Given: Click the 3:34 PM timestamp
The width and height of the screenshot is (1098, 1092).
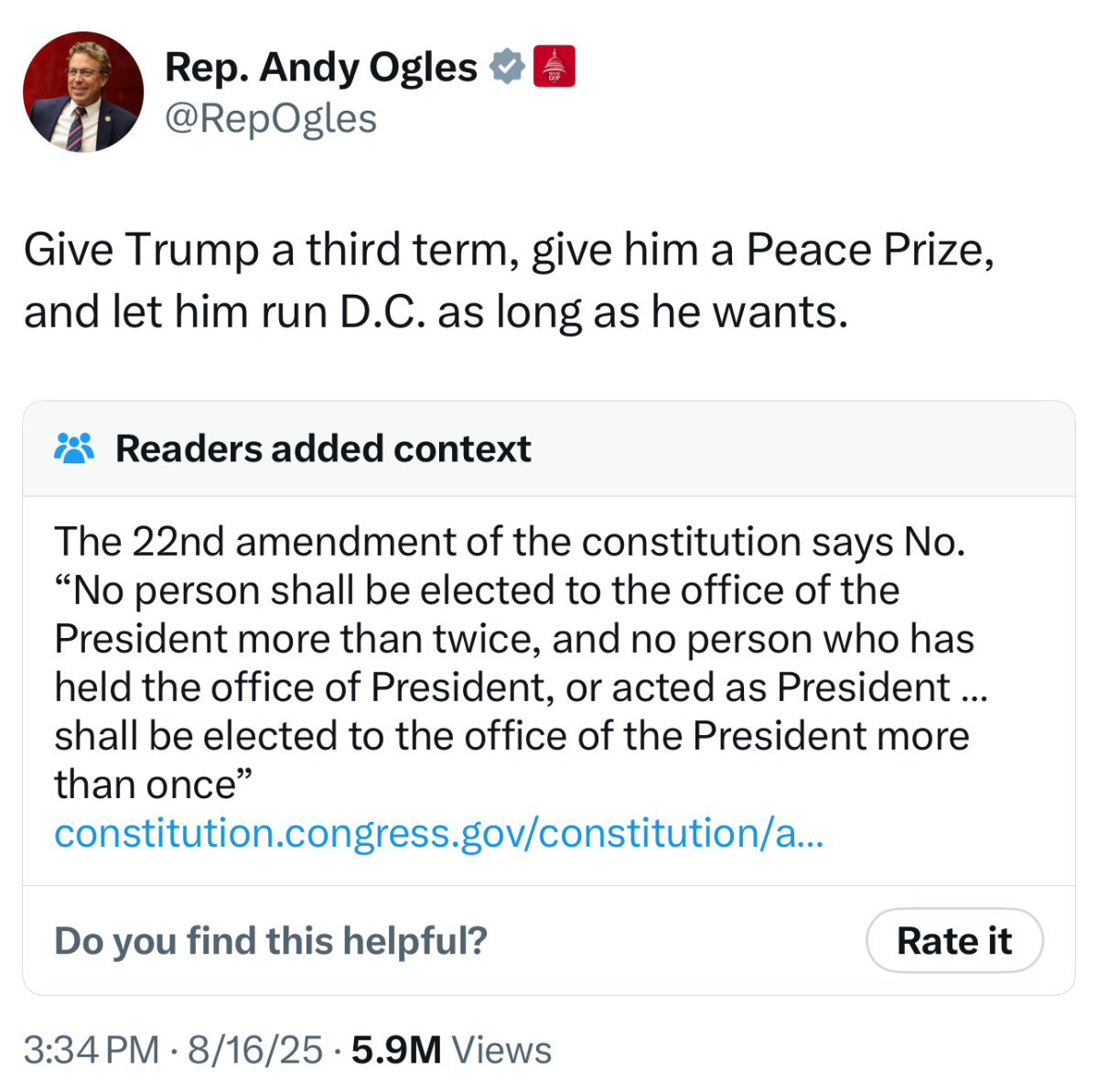Looking at the screenshot, I should point(91,1050).
